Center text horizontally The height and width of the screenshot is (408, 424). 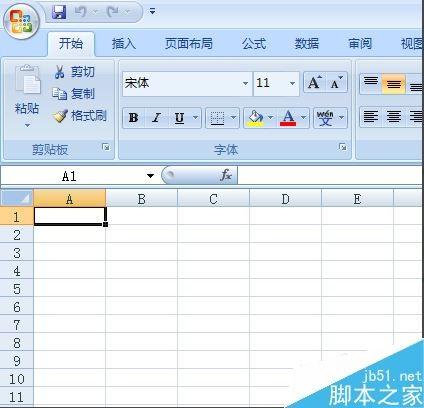pos(393,117)
